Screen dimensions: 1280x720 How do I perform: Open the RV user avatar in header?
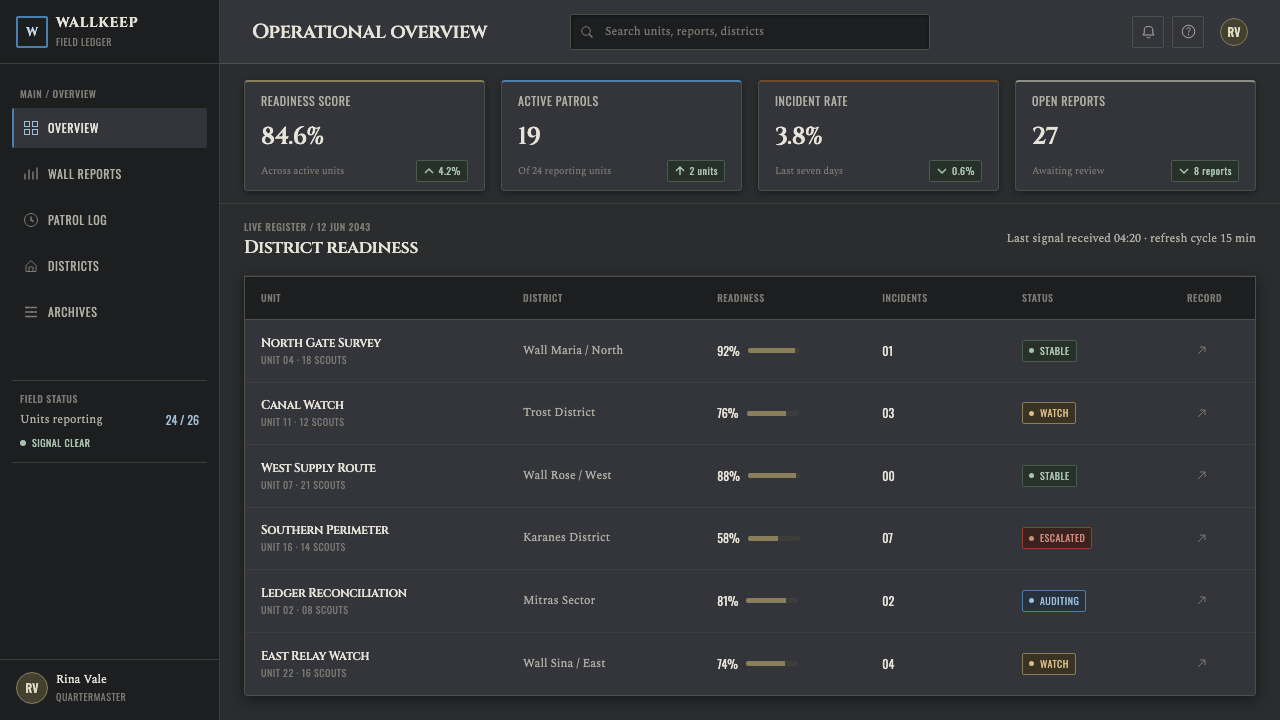[1234, 32]
